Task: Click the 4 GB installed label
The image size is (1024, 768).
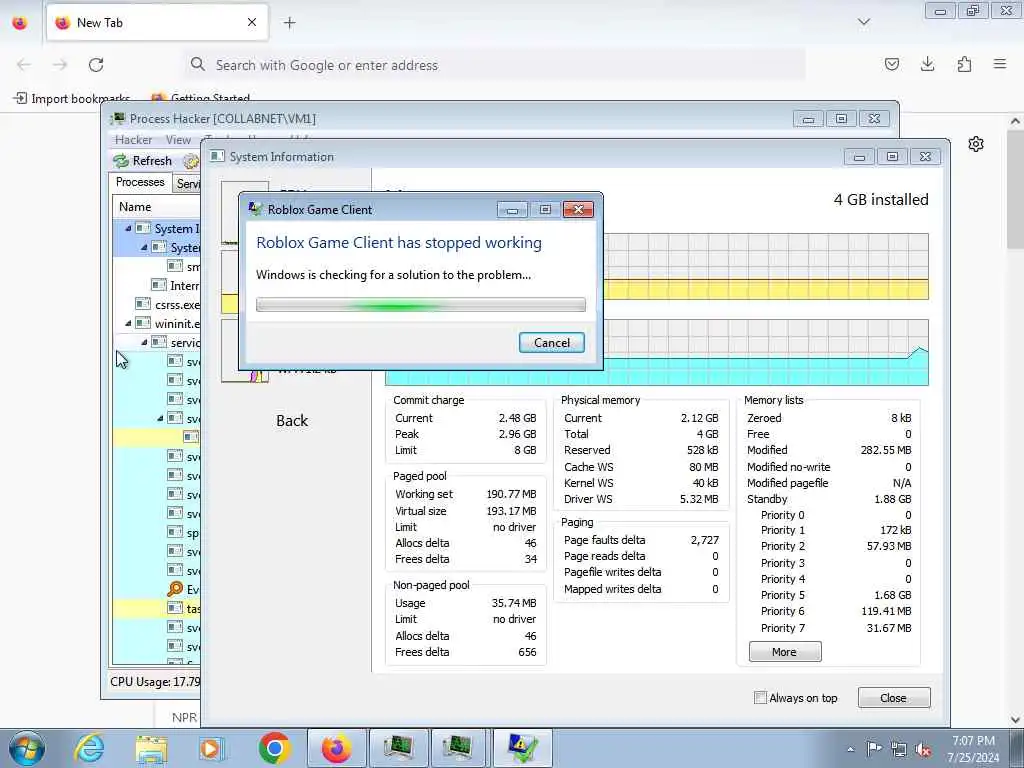Action: [x=881, y=200]
